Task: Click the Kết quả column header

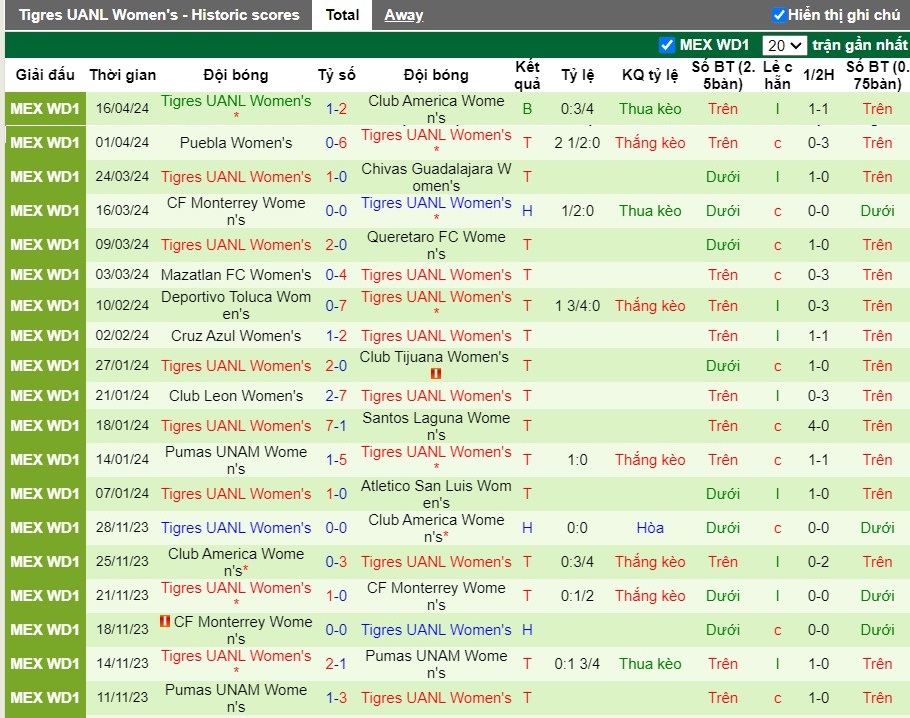Action: click(527, 75)
